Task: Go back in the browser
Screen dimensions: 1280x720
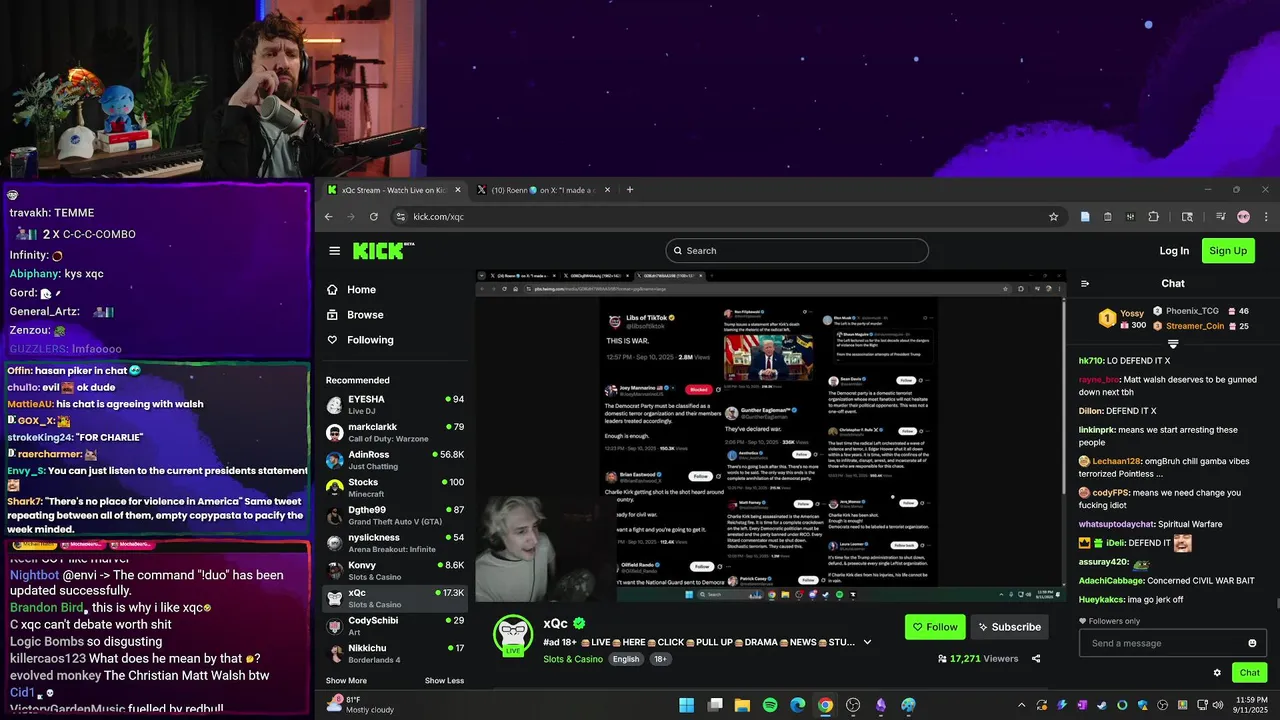Action: coord(328,217)
